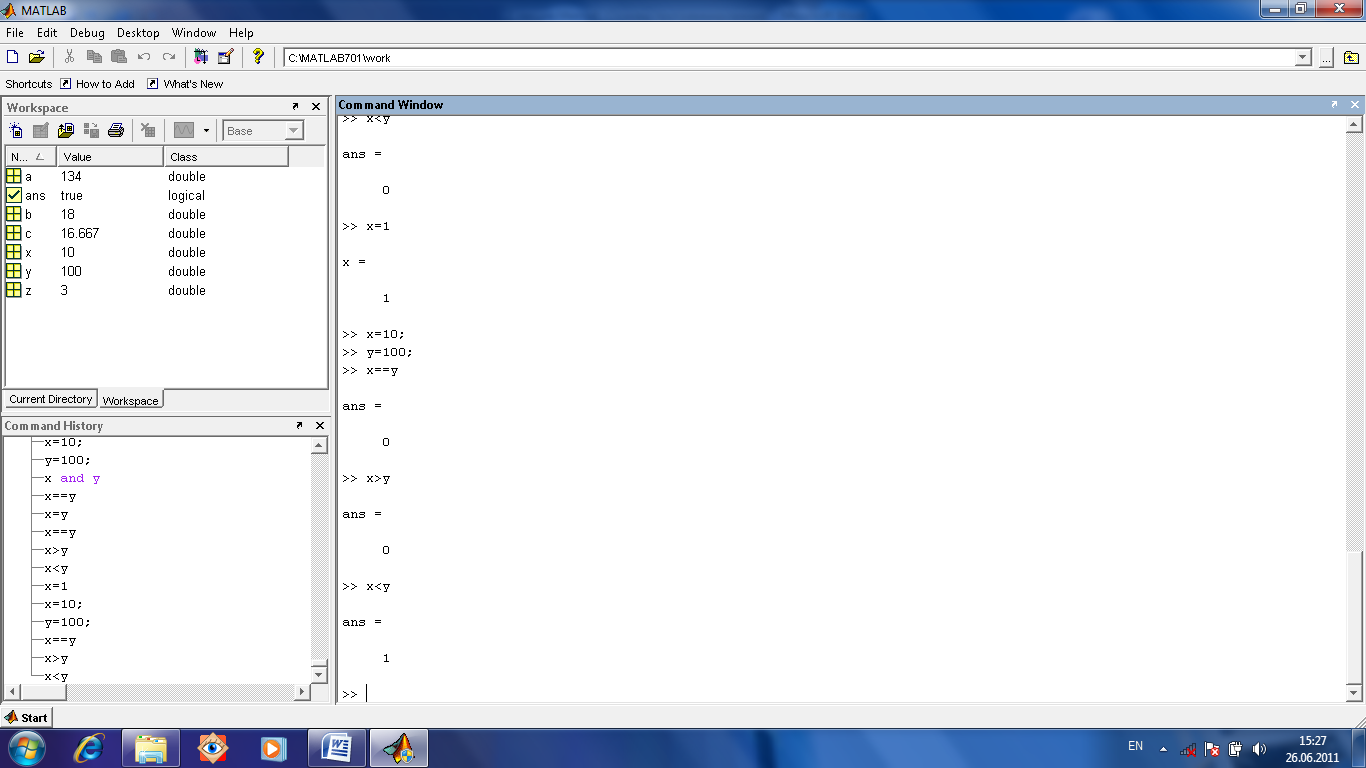The width and height of the screenshot is (1366, 768).
Task: Open the Debug menu
Action: pyautogui.click(x=87, y=33)
